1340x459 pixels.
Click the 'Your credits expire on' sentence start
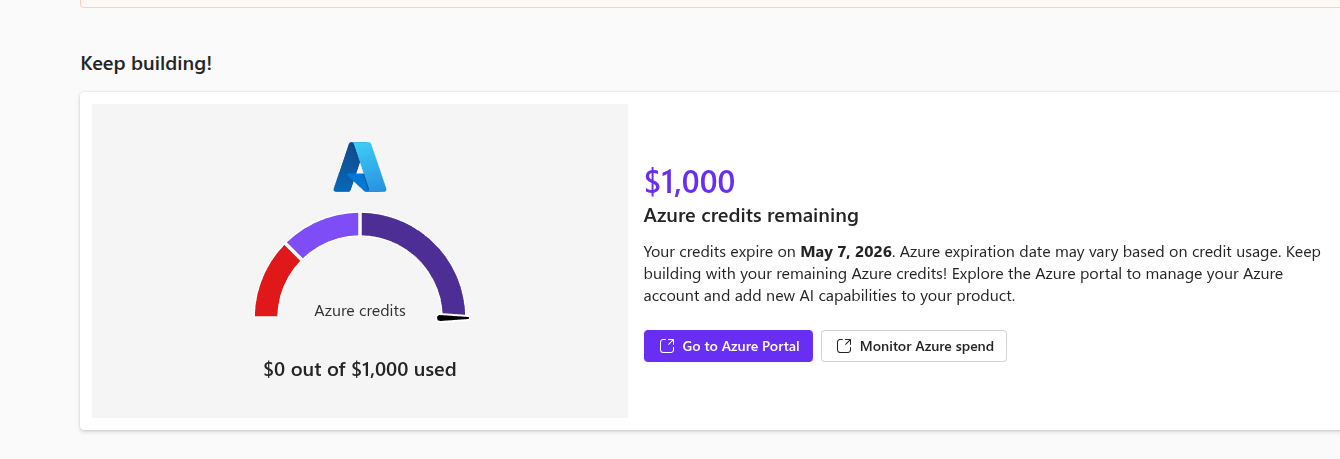point(718,251)
